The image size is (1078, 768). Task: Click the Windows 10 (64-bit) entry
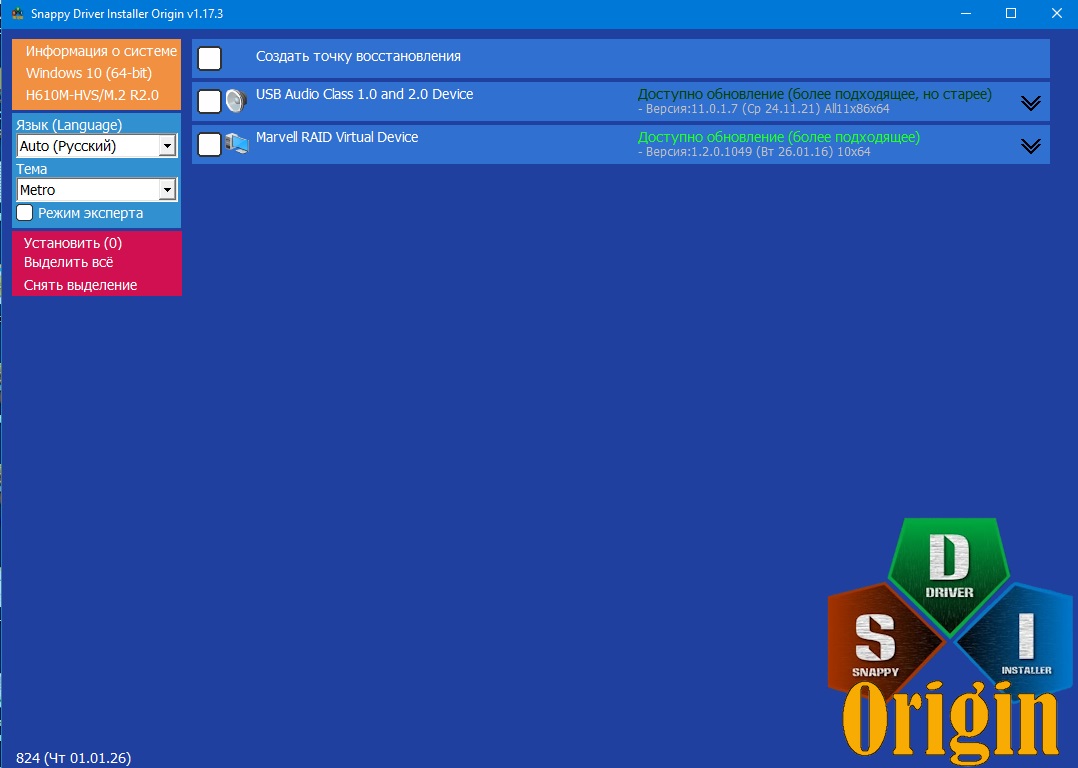tap(89, 73)
